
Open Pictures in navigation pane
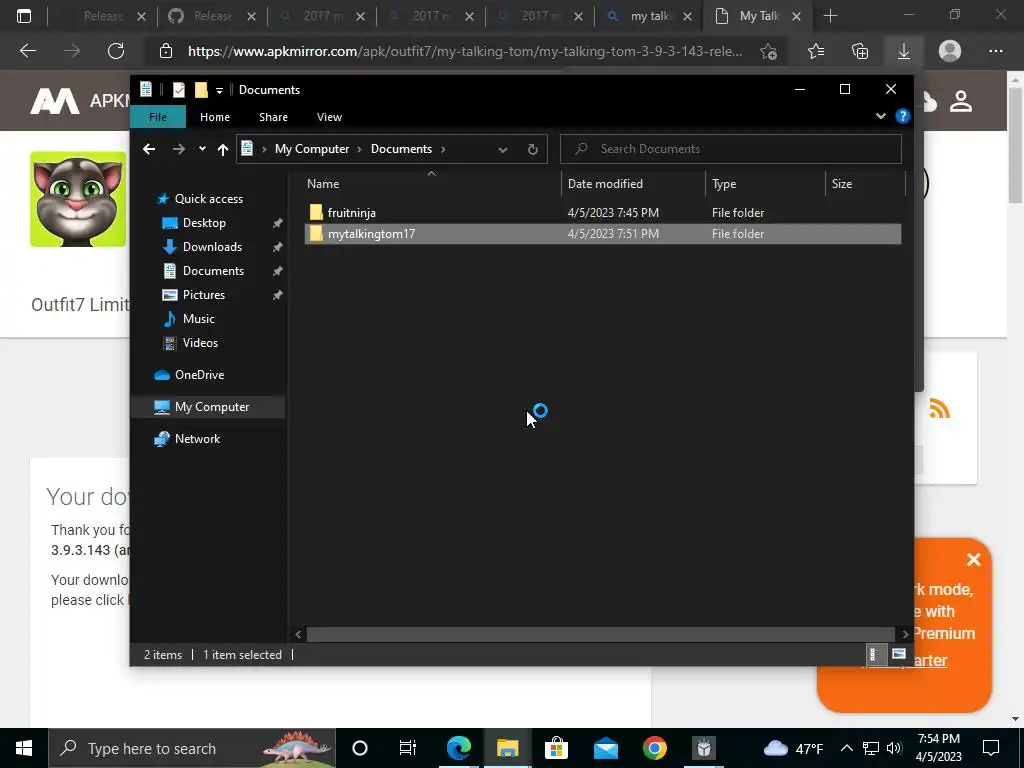(204, 295)
